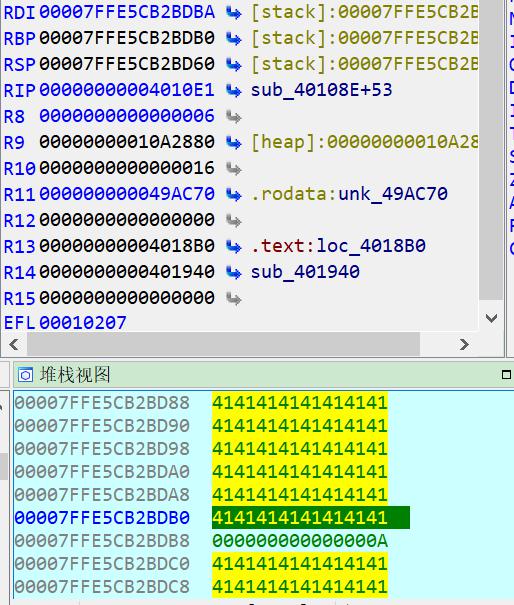Follow the jump arrow next to RIP
514x605 pixels.
pyautogui.click(x=233, y=91)
